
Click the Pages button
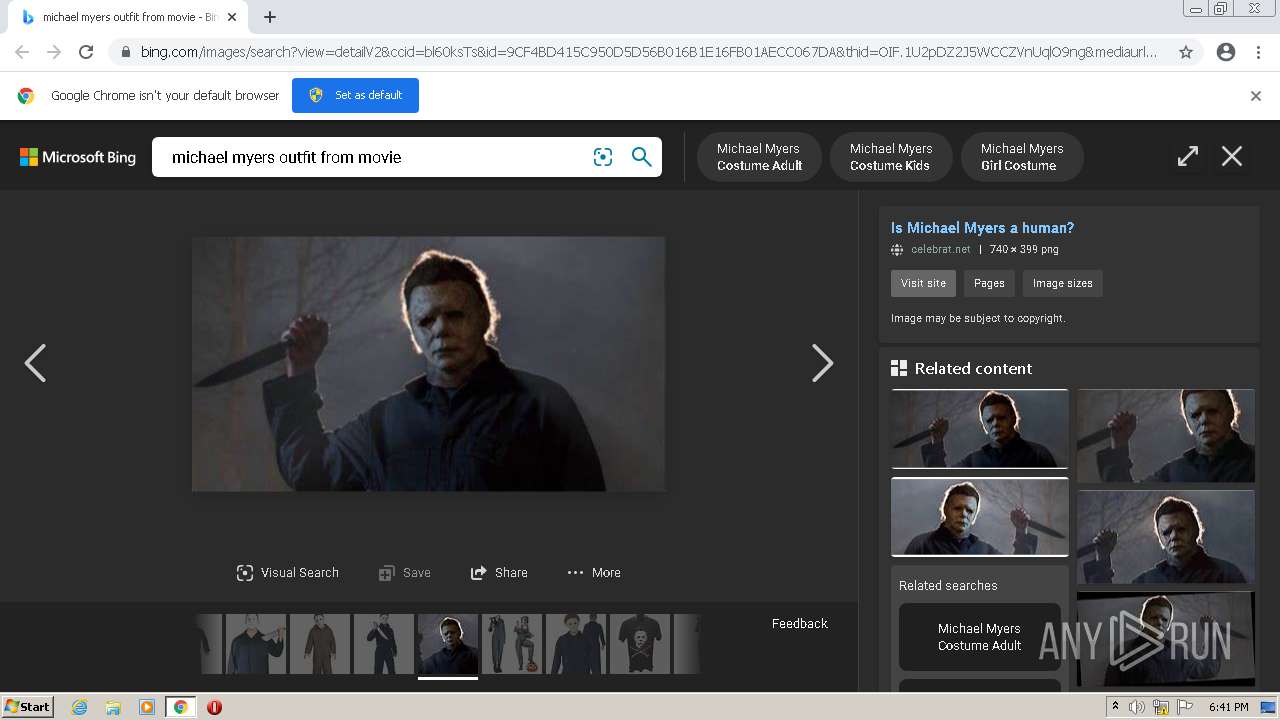click(x=989, y=283)
